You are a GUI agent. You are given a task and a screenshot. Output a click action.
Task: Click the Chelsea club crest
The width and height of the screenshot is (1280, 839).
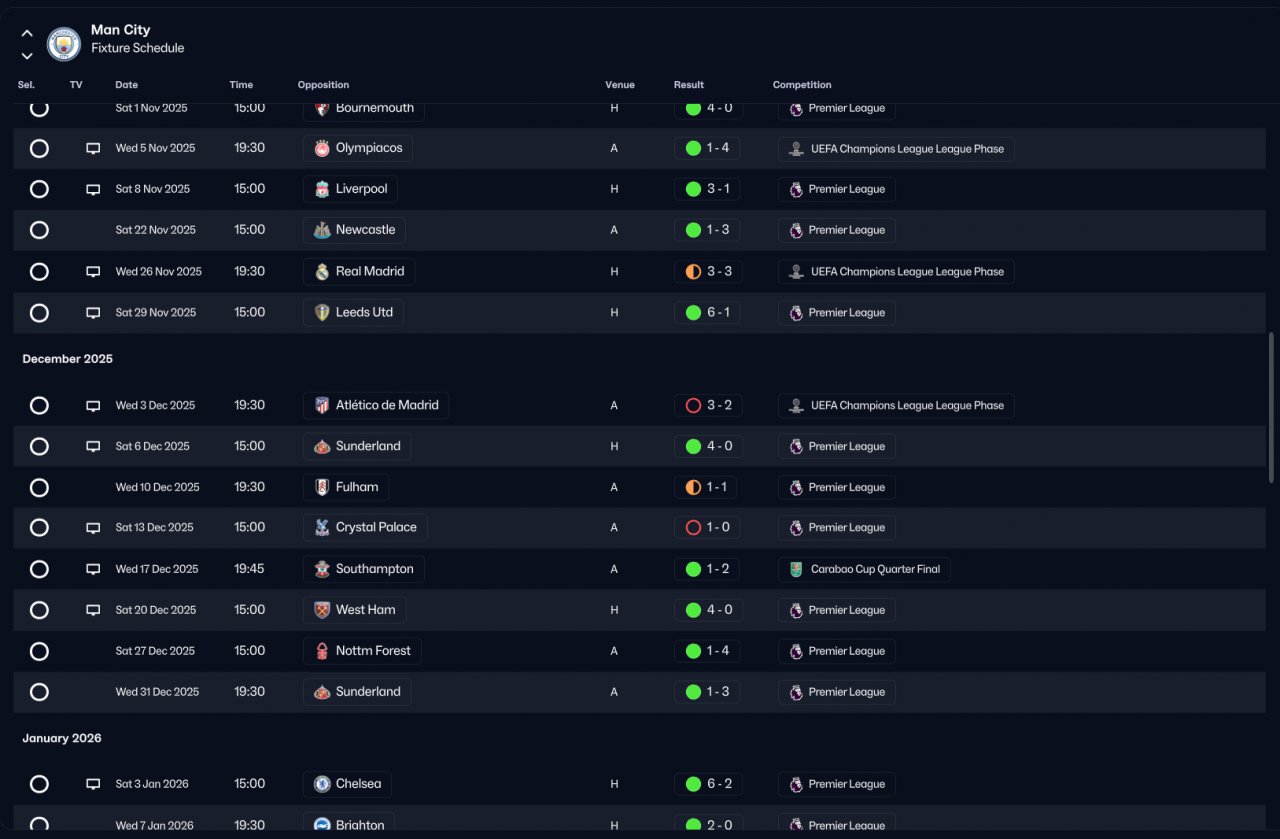point(322,784)
